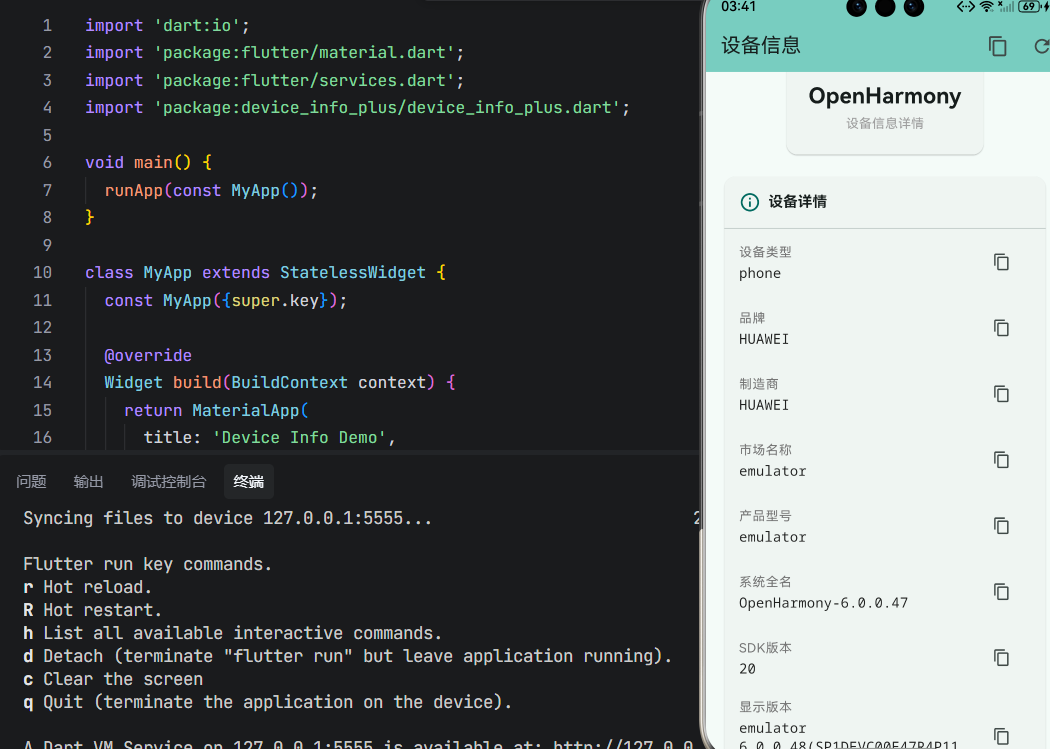
Task: Click the 'Flutter run key commands.' line
Action: click(147, 564)
